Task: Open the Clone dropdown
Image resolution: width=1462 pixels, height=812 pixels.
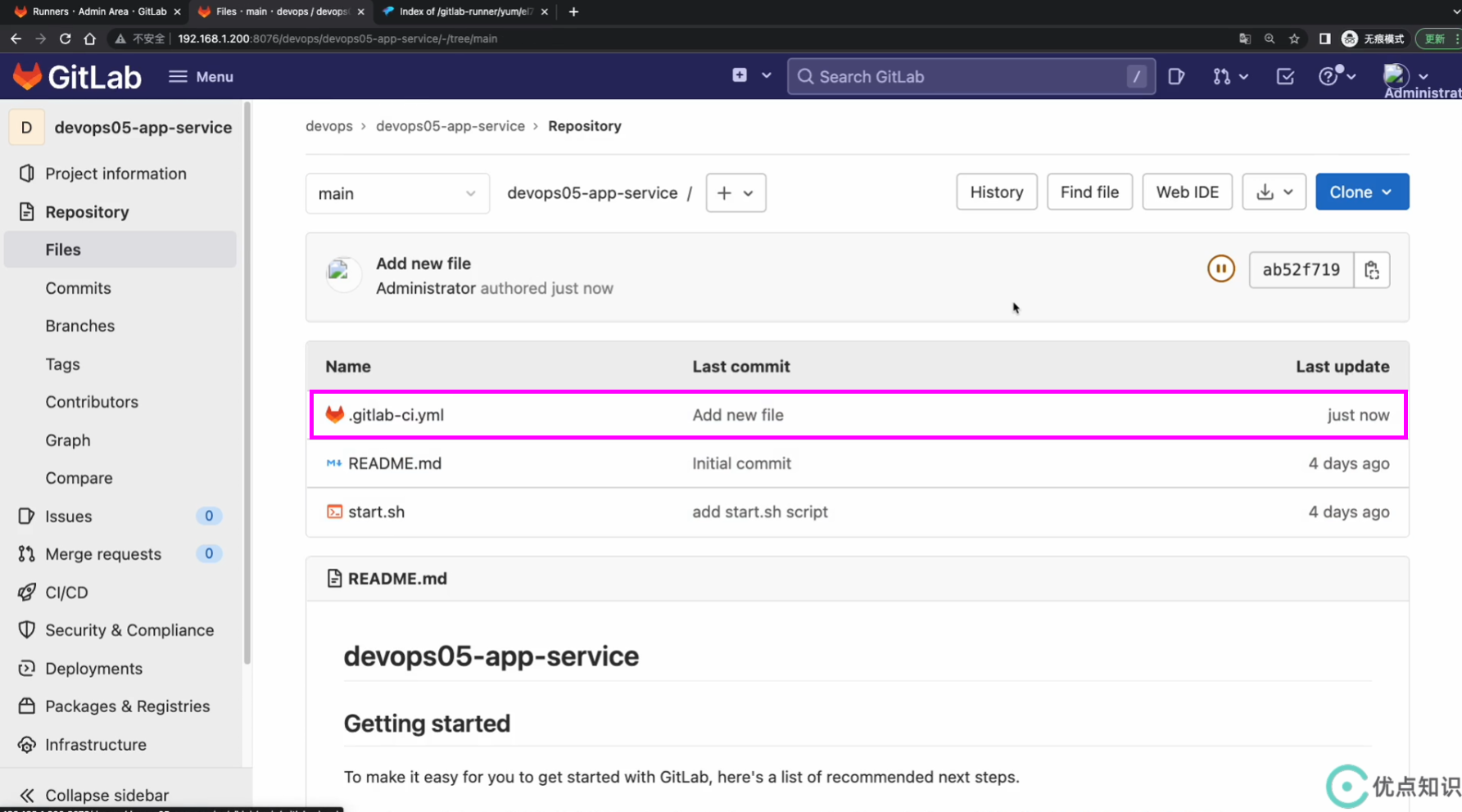Action: tap(1362, 192)
